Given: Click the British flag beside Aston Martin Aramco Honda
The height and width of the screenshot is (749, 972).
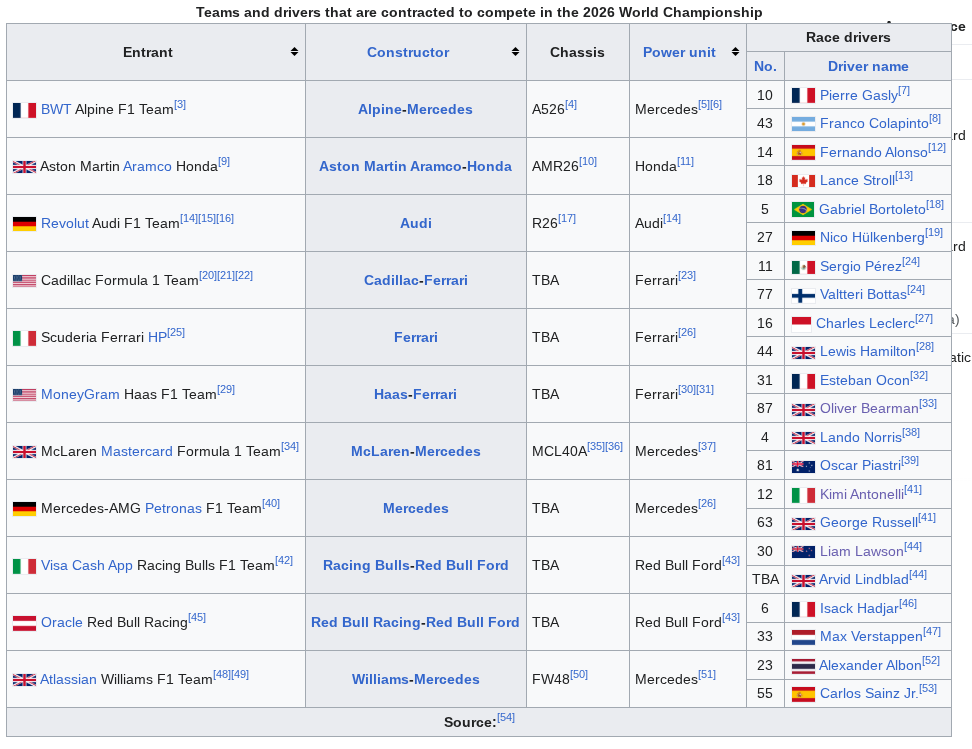Looking at the screenshot, I should [x=24, y=167].
